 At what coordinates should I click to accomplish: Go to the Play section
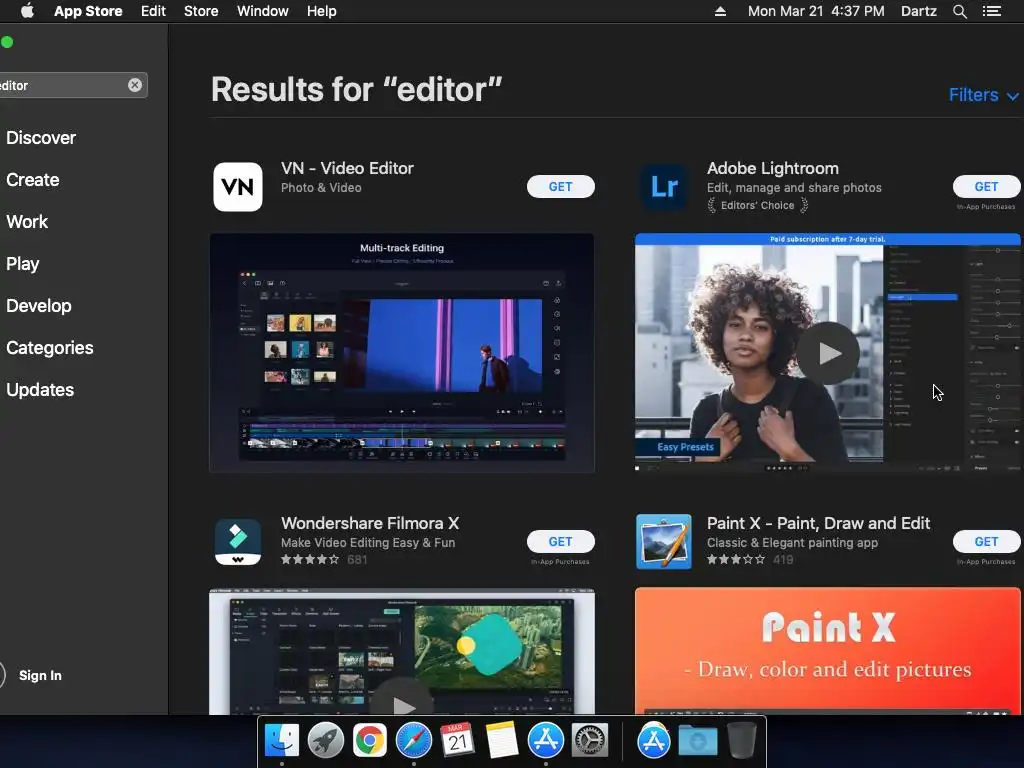(23, 264)
